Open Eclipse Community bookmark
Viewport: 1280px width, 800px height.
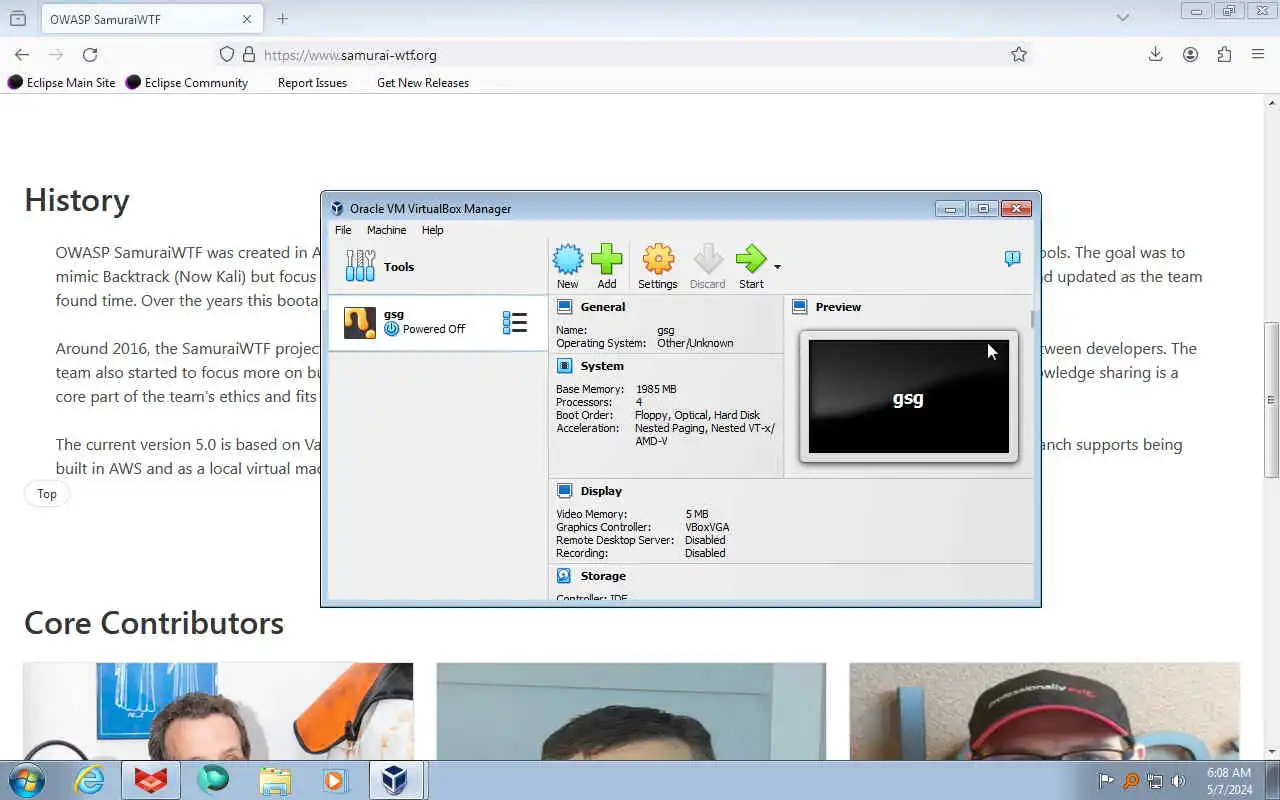(x=187, y=83)
